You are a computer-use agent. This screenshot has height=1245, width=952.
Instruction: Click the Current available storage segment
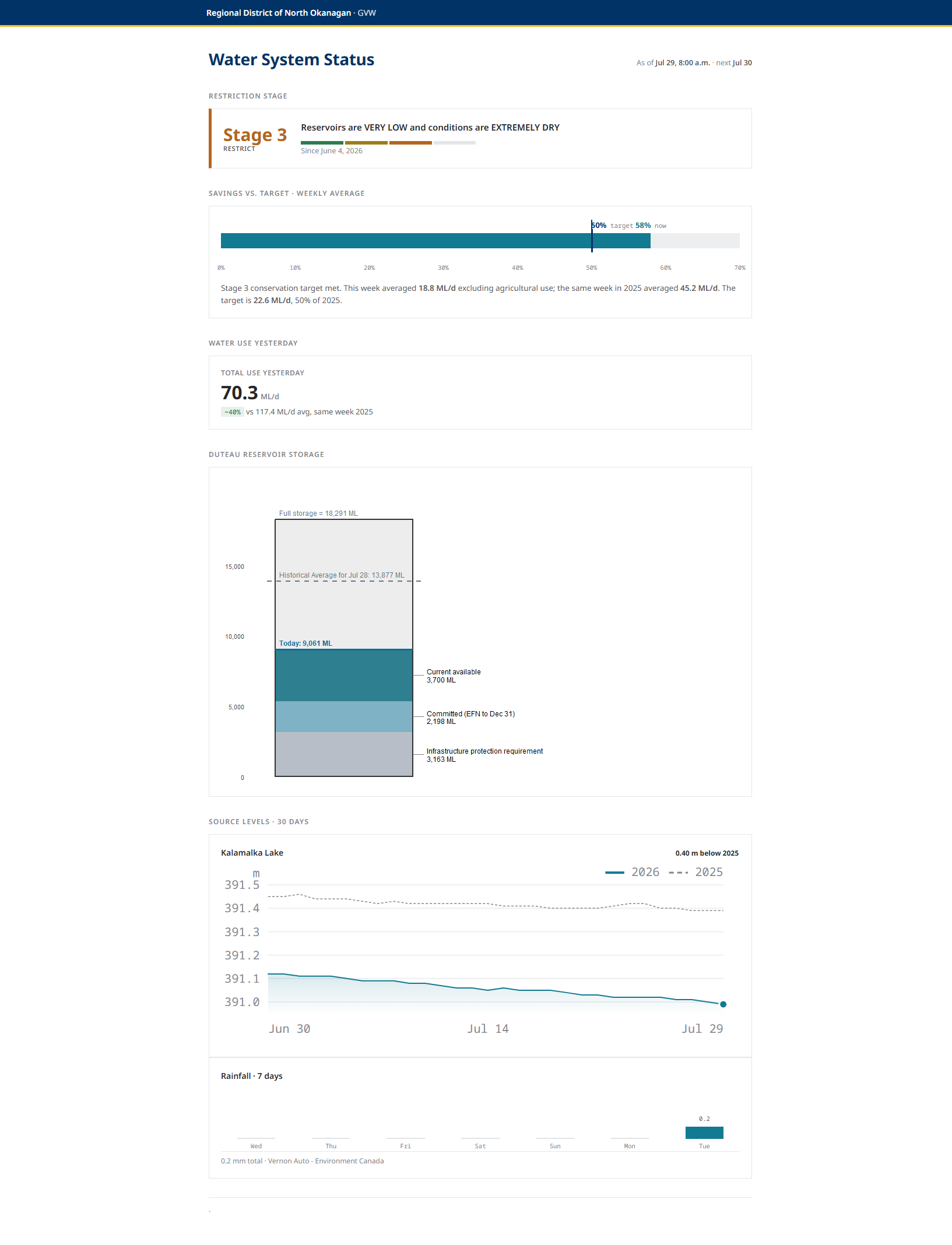[x=344, y=675]
